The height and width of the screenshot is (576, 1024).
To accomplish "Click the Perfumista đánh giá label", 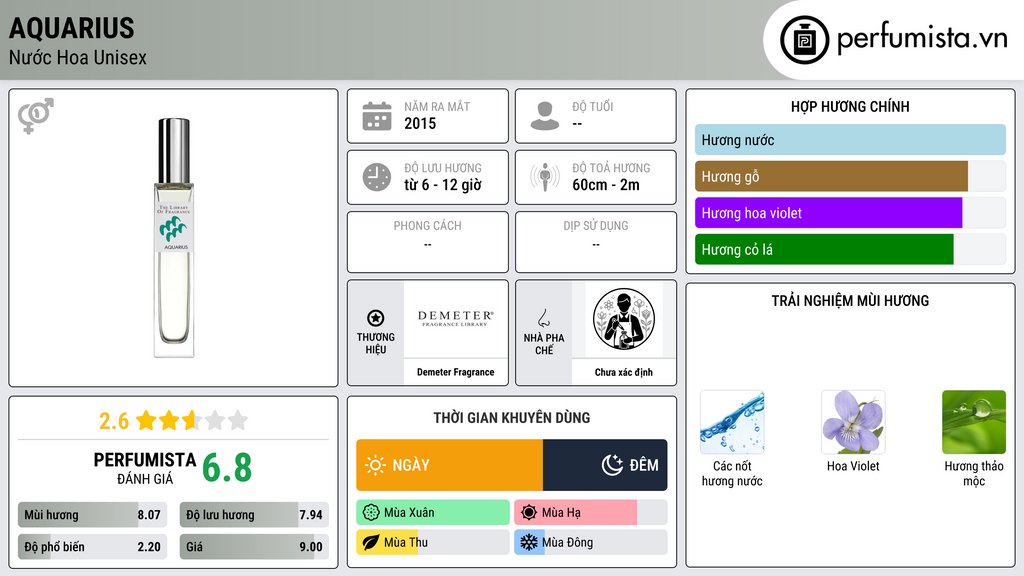I will (x=145, y=468).
